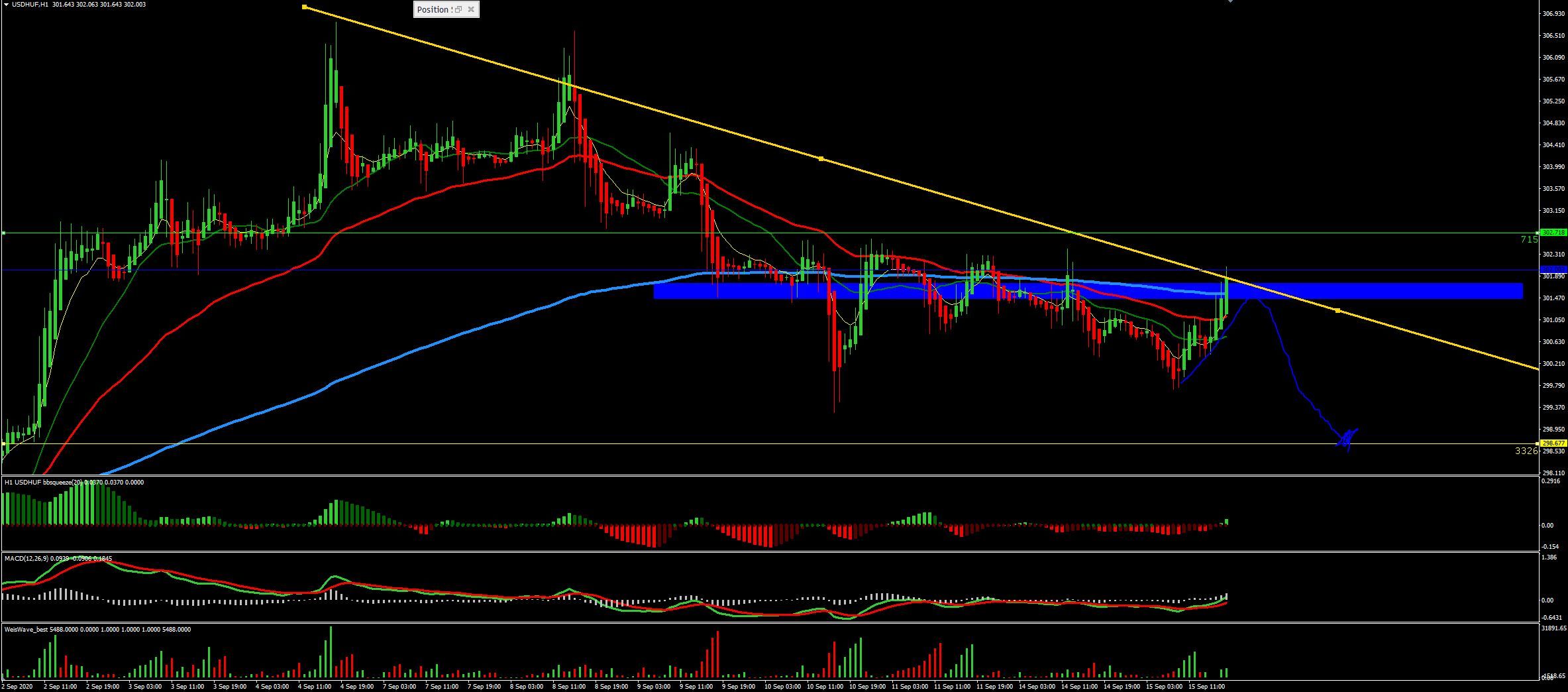Select the solid blue rectangle resistance zone

click(1088, 291)
